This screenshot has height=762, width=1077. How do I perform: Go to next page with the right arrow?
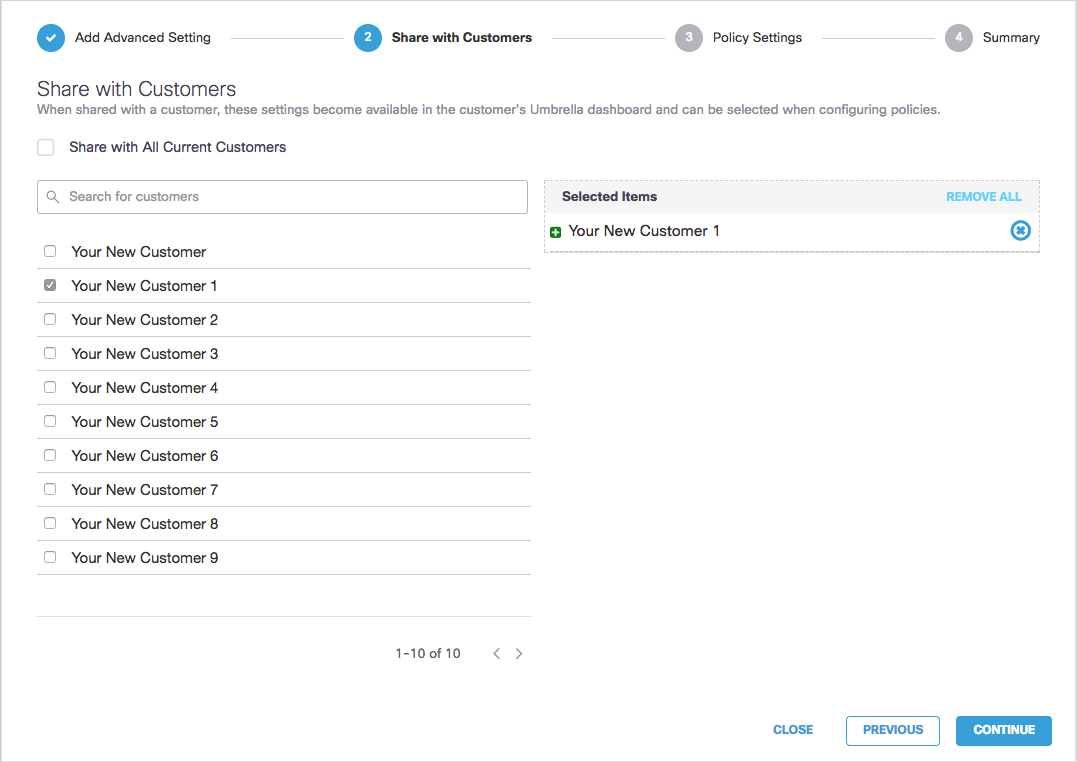coord(519,653)
